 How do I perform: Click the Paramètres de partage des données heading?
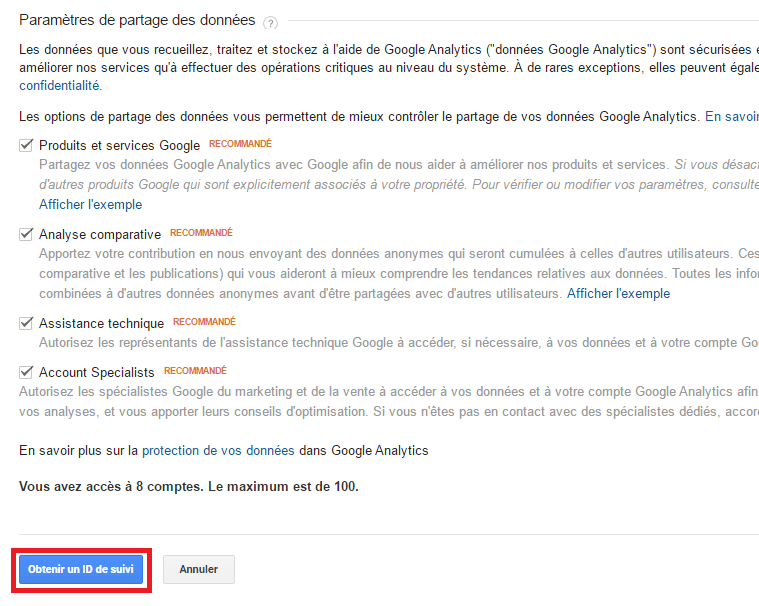click(x=137, y=20)
